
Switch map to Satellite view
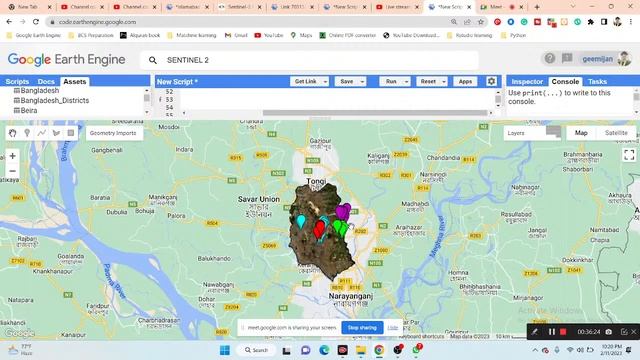coord(616,133)
